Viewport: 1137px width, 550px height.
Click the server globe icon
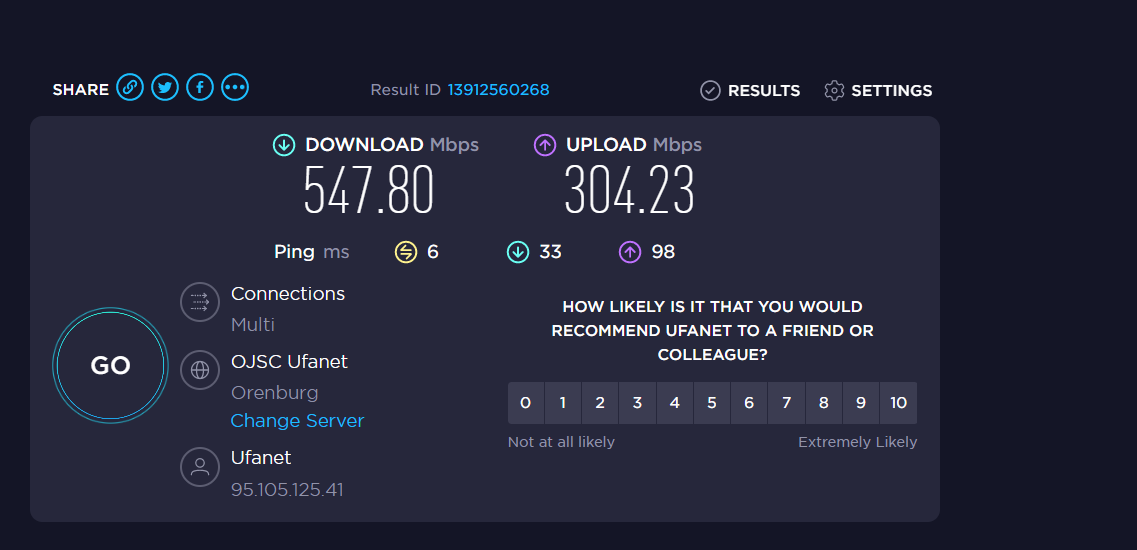pos(199,370)
